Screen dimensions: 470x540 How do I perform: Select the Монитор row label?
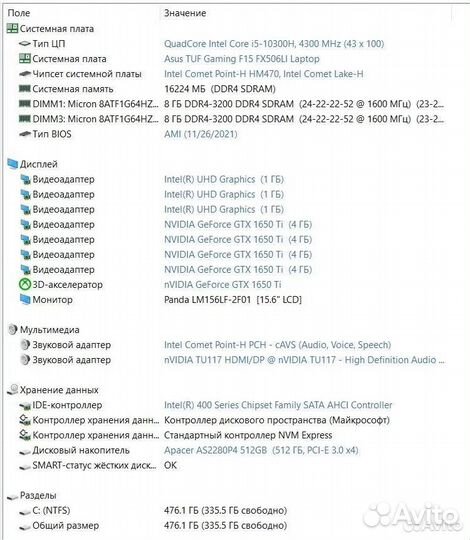click(x=52, y=300)
